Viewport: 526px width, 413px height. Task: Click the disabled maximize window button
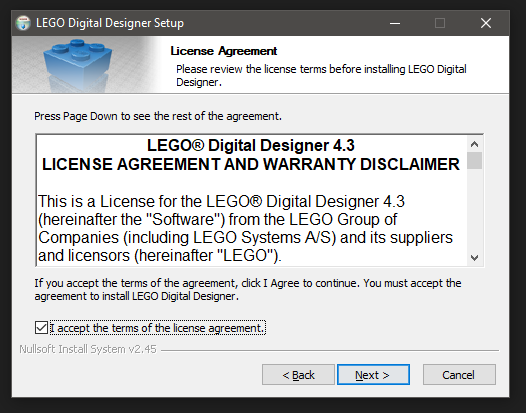click(440, 23)
